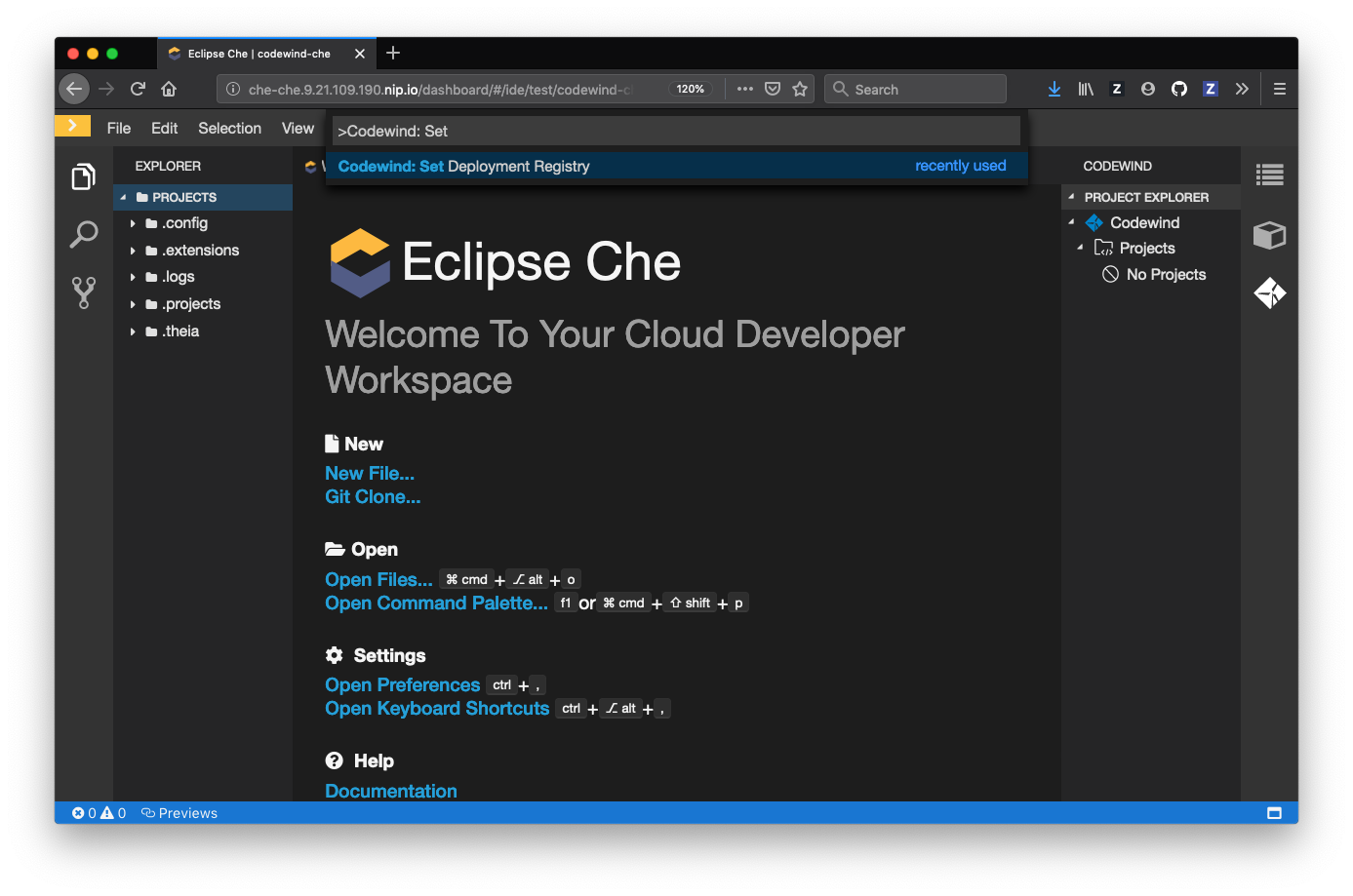
Task: Click the yellow Che dashboard arrow icon
Action: point(72,126)
